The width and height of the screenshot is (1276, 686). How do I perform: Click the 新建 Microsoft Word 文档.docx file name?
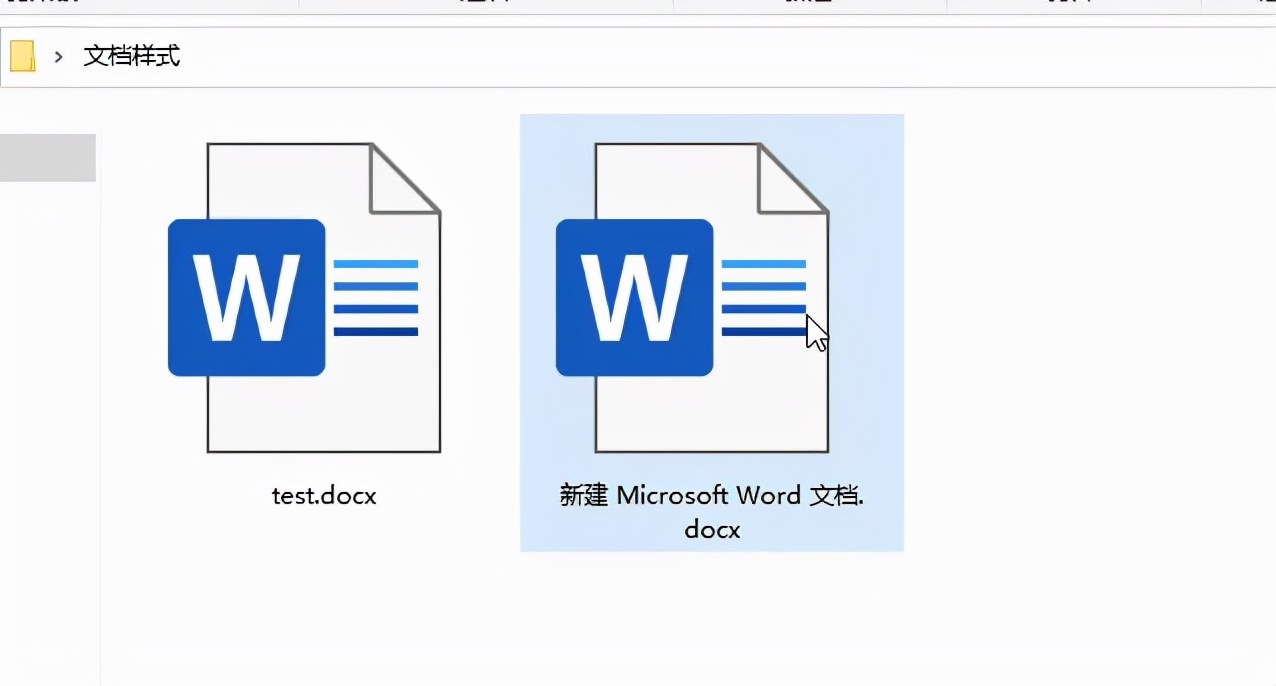pyautogui.click(x=712, y=511)
